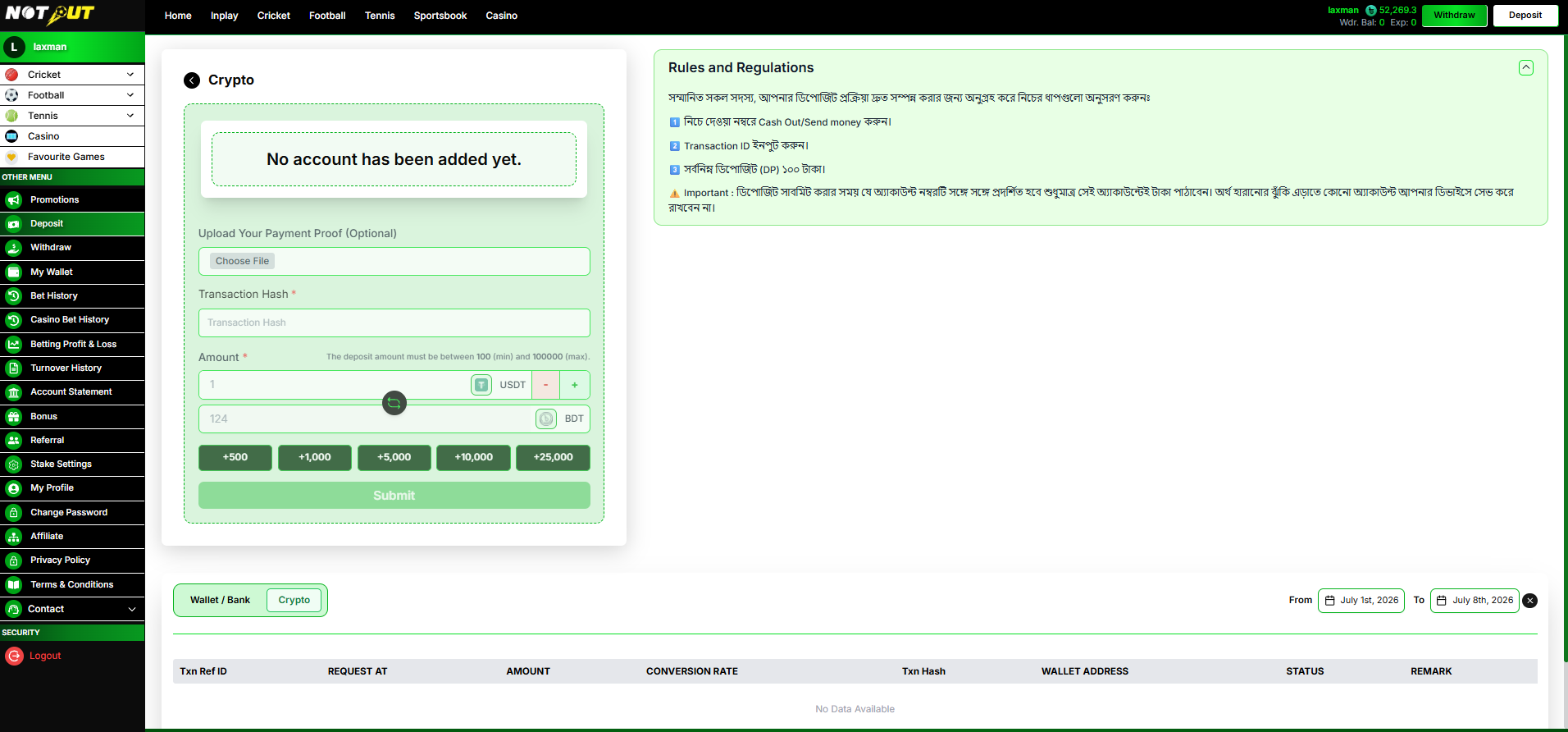Click the Betting Profit & Loss icon
This screenshot has width=1568, height=732.
pos(14,345)
